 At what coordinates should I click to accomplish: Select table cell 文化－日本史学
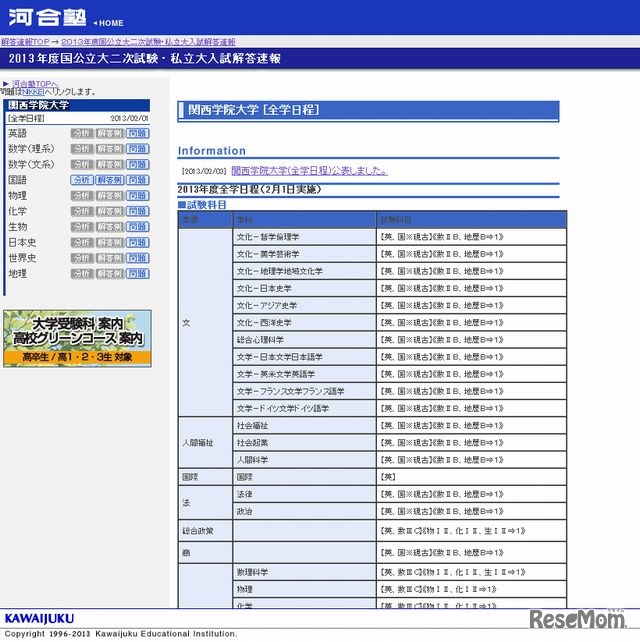pos(304,289)
